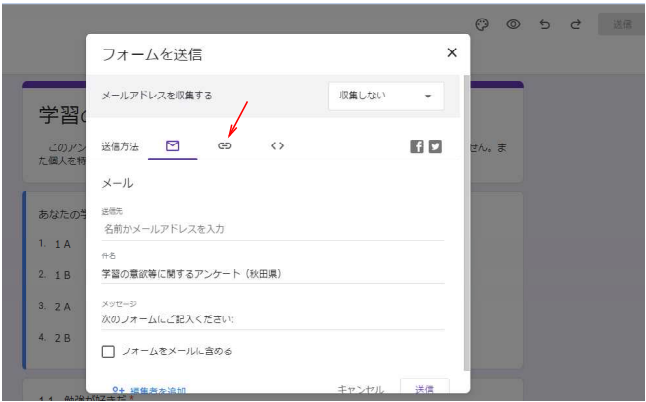Share the form via Twitter icon
The width and height of the screenshot is (646, 402).
click(435, 147)
